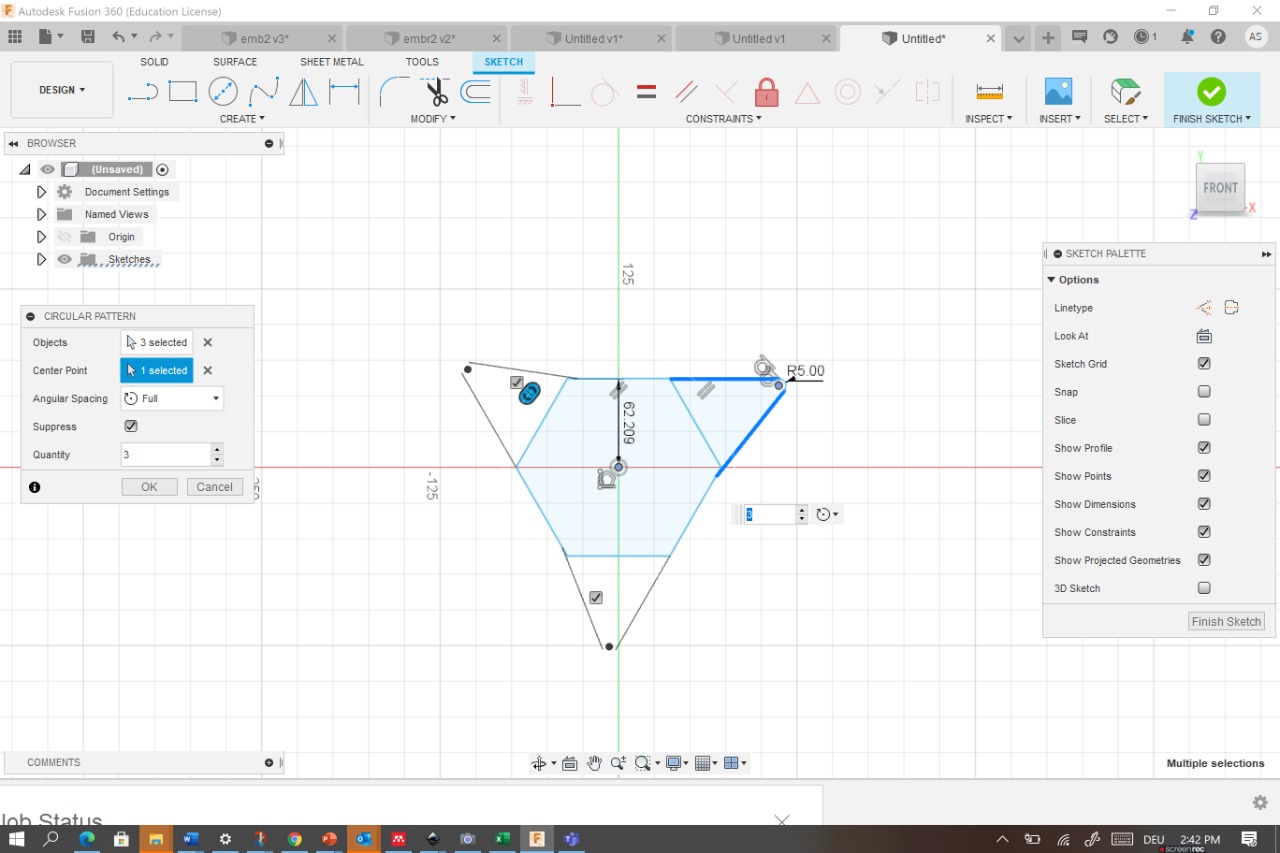Click the Save icon

pyautogui.click(x=88, y=37)
